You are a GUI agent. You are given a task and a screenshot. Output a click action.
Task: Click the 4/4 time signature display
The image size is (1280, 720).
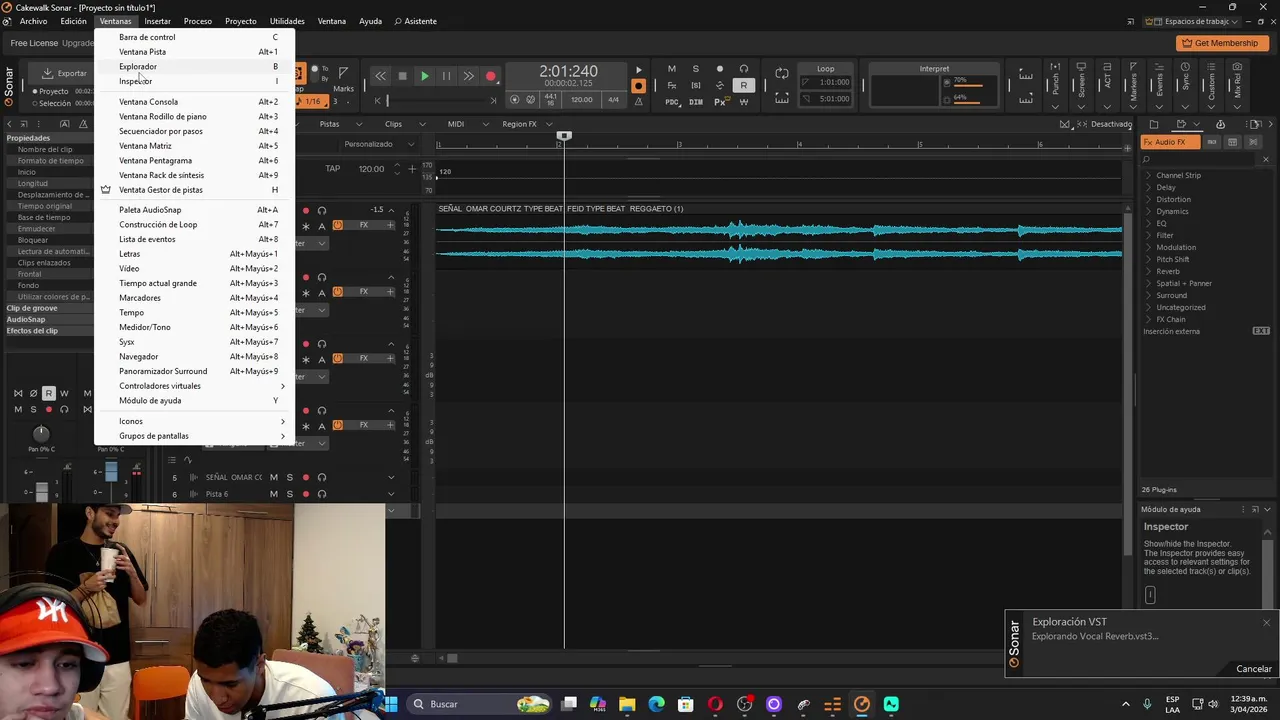[613, 100]
